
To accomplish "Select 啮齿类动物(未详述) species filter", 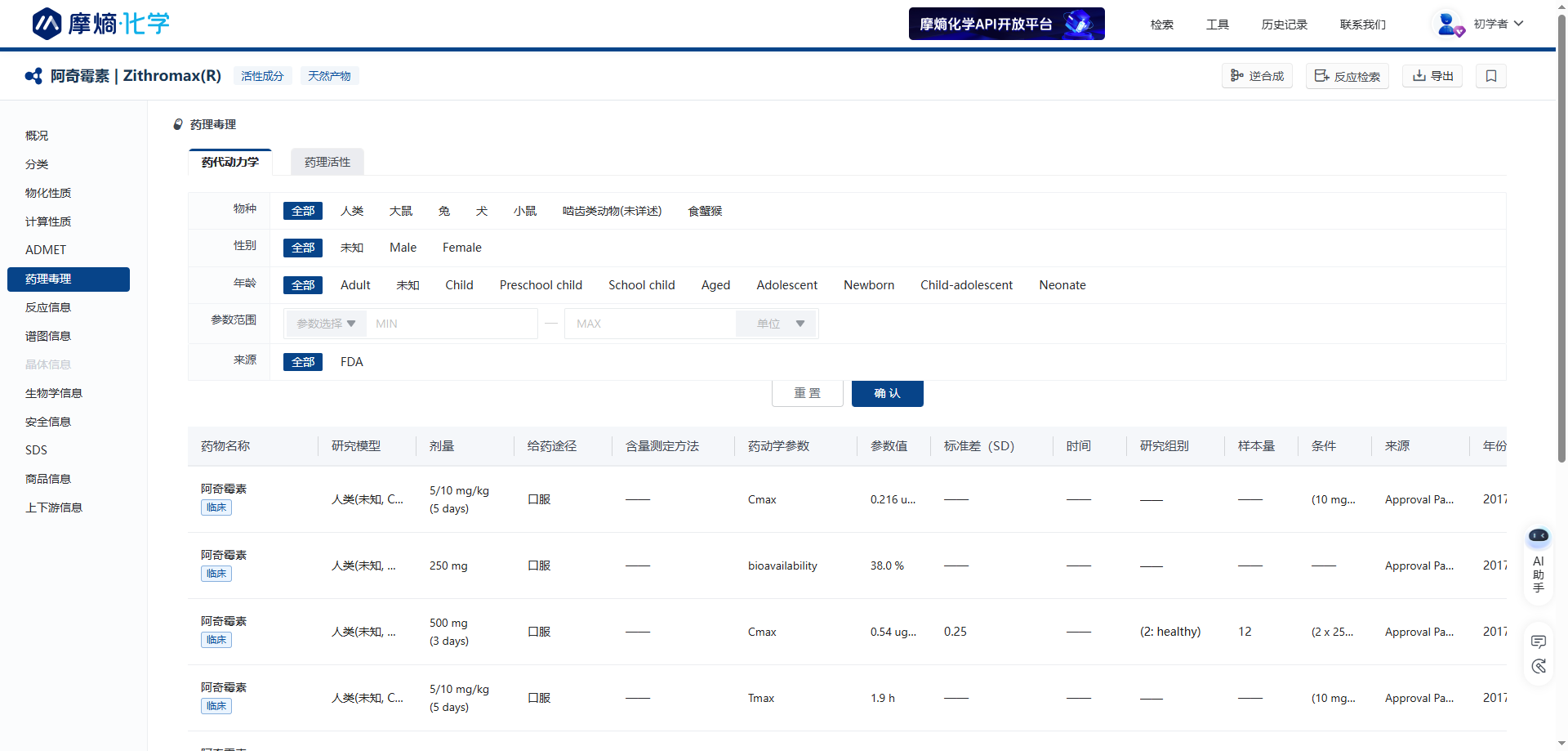I will [612, 211].
